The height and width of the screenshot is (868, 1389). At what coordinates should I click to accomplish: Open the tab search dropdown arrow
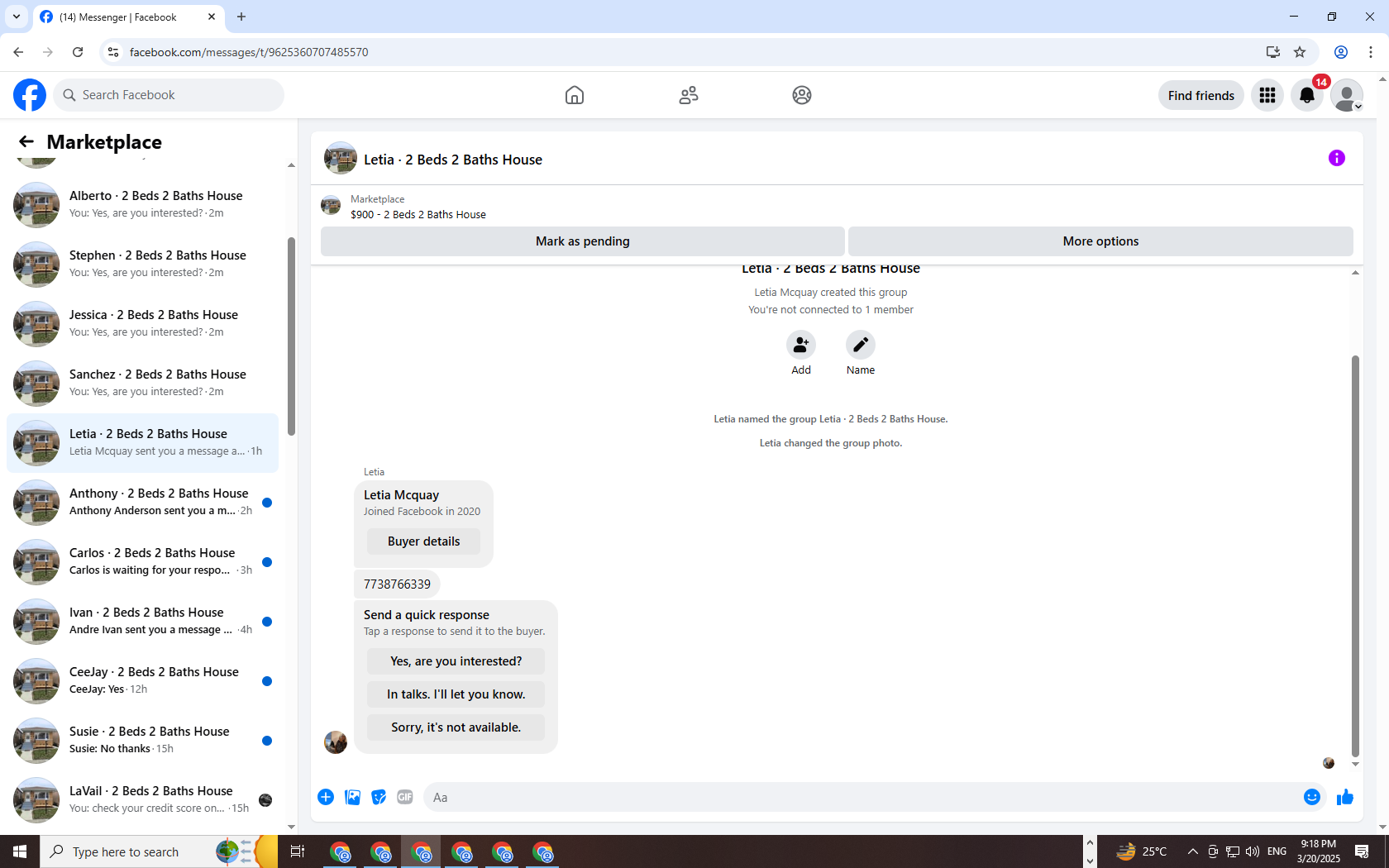pos(17,17)
